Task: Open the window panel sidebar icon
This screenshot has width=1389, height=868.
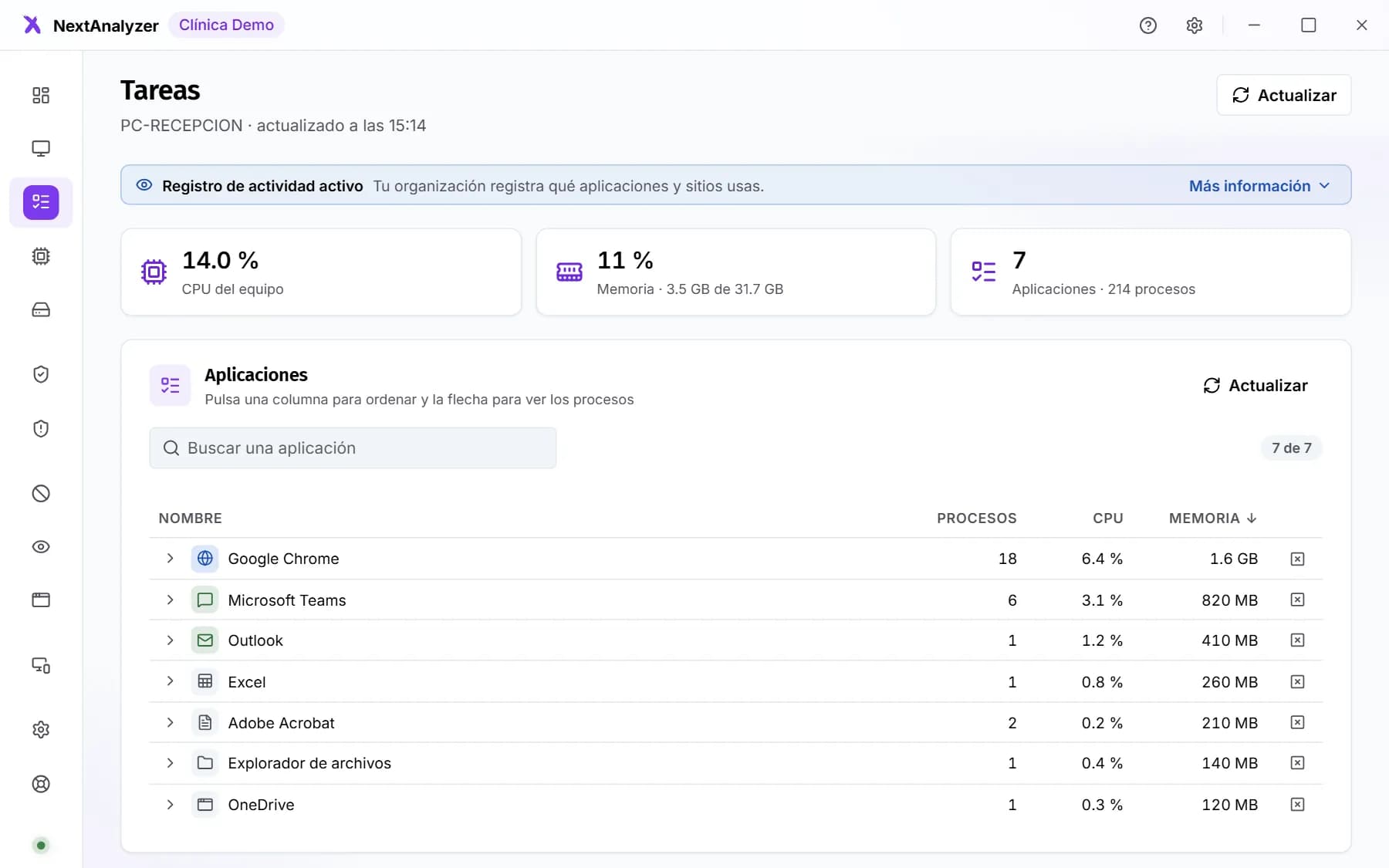Action: [41, 600]
